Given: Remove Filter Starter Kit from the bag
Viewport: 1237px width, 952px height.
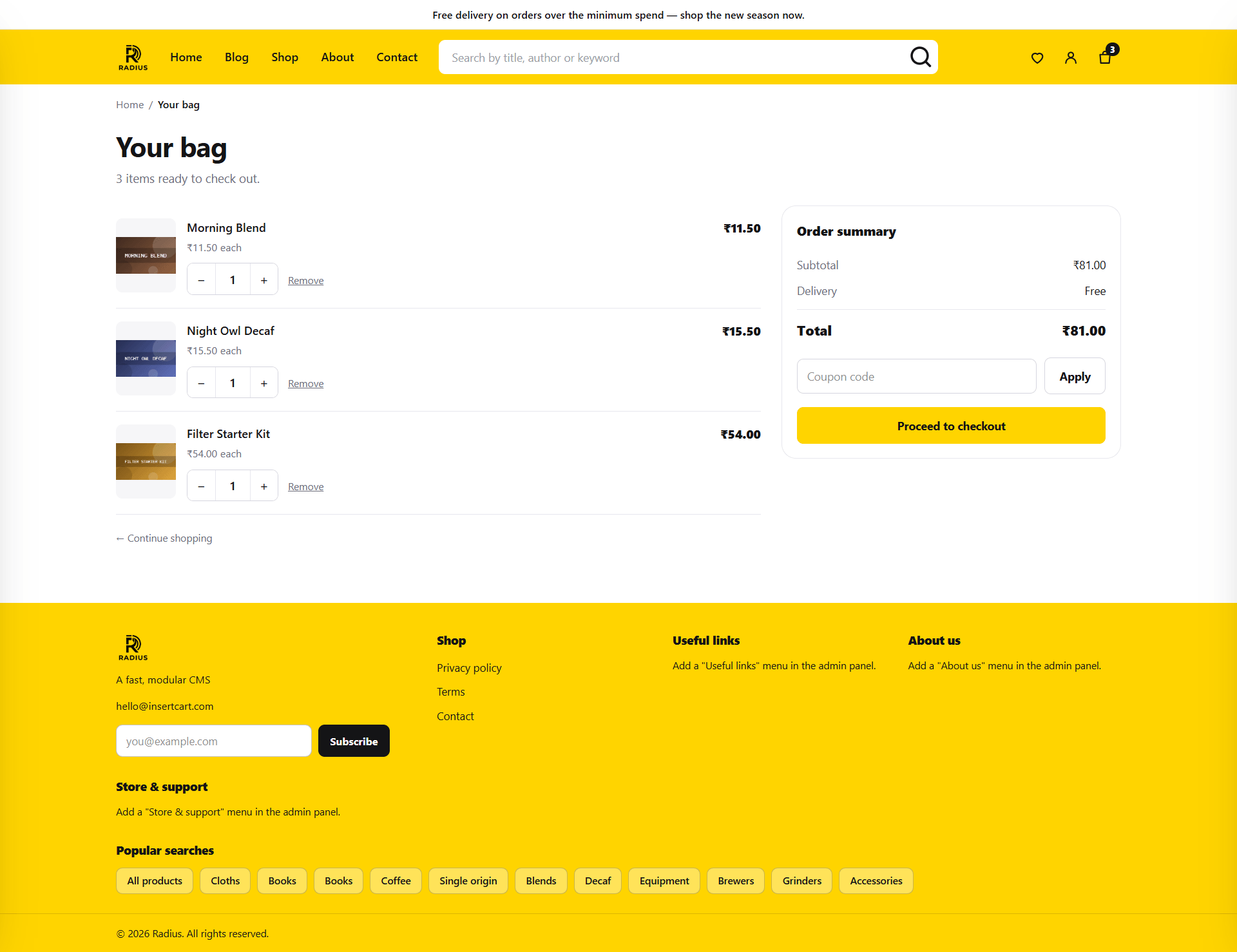Looking at the screenshot, I should [x=305, y=486].
